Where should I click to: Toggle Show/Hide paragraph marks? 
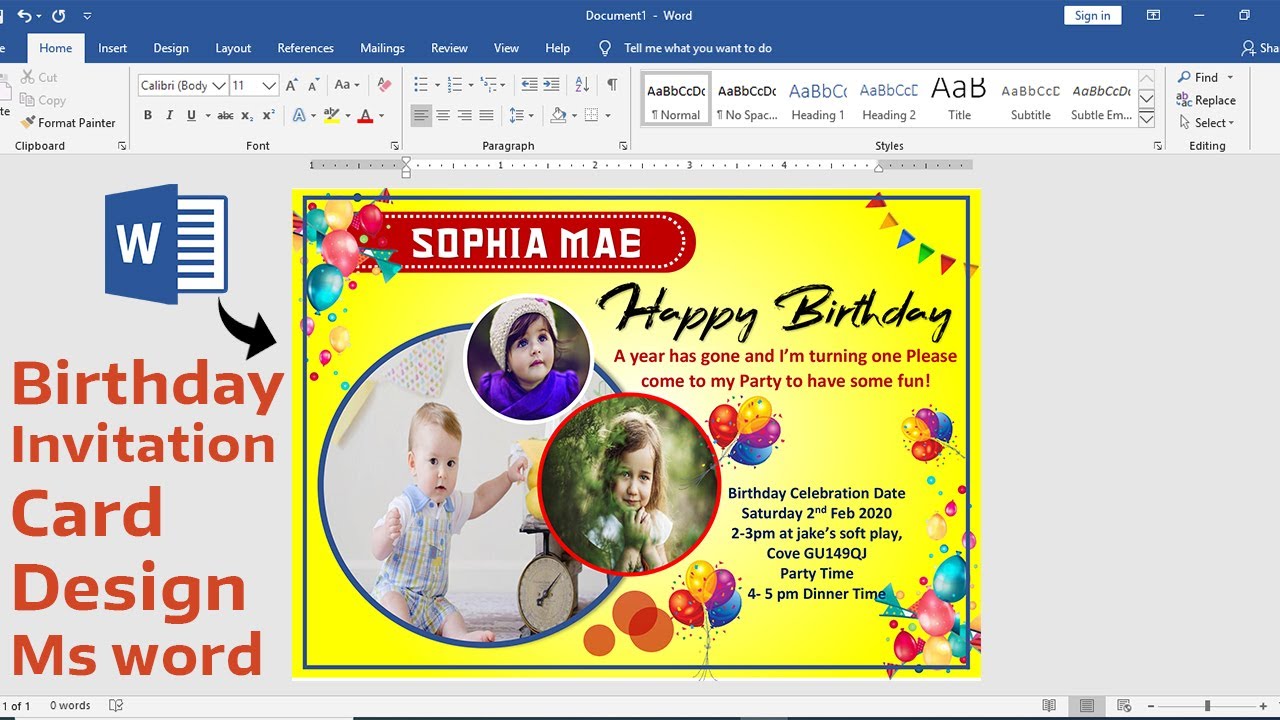click(x=612, y=85)
